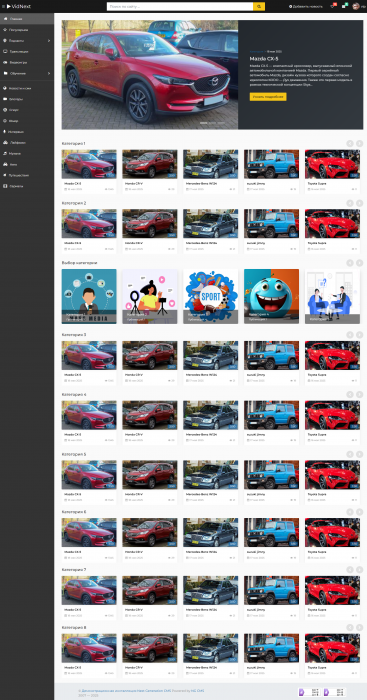Open the Интервью sidebar item with microphone icon

(27, 132)
